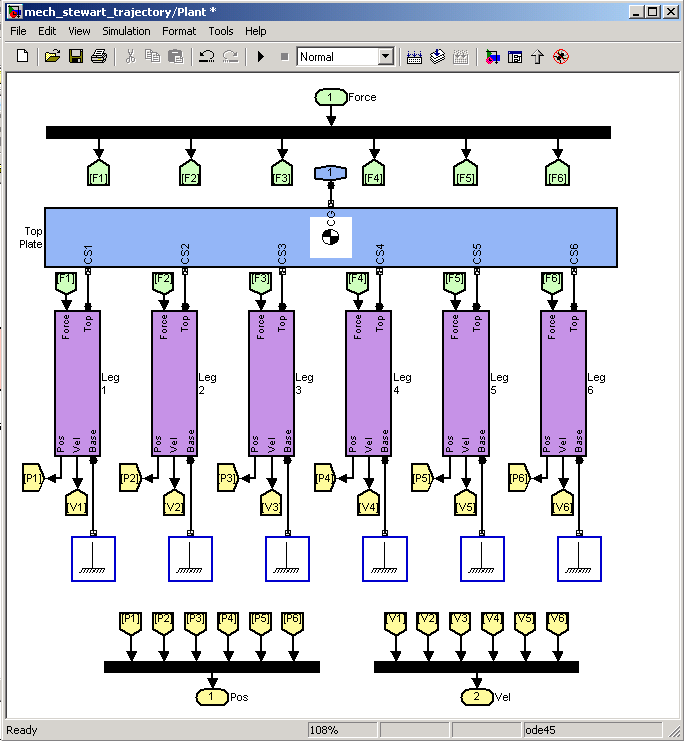This screenshot has height=741, width=684.
Task: Open the Tools menu
Action: (x=221, y=31)
